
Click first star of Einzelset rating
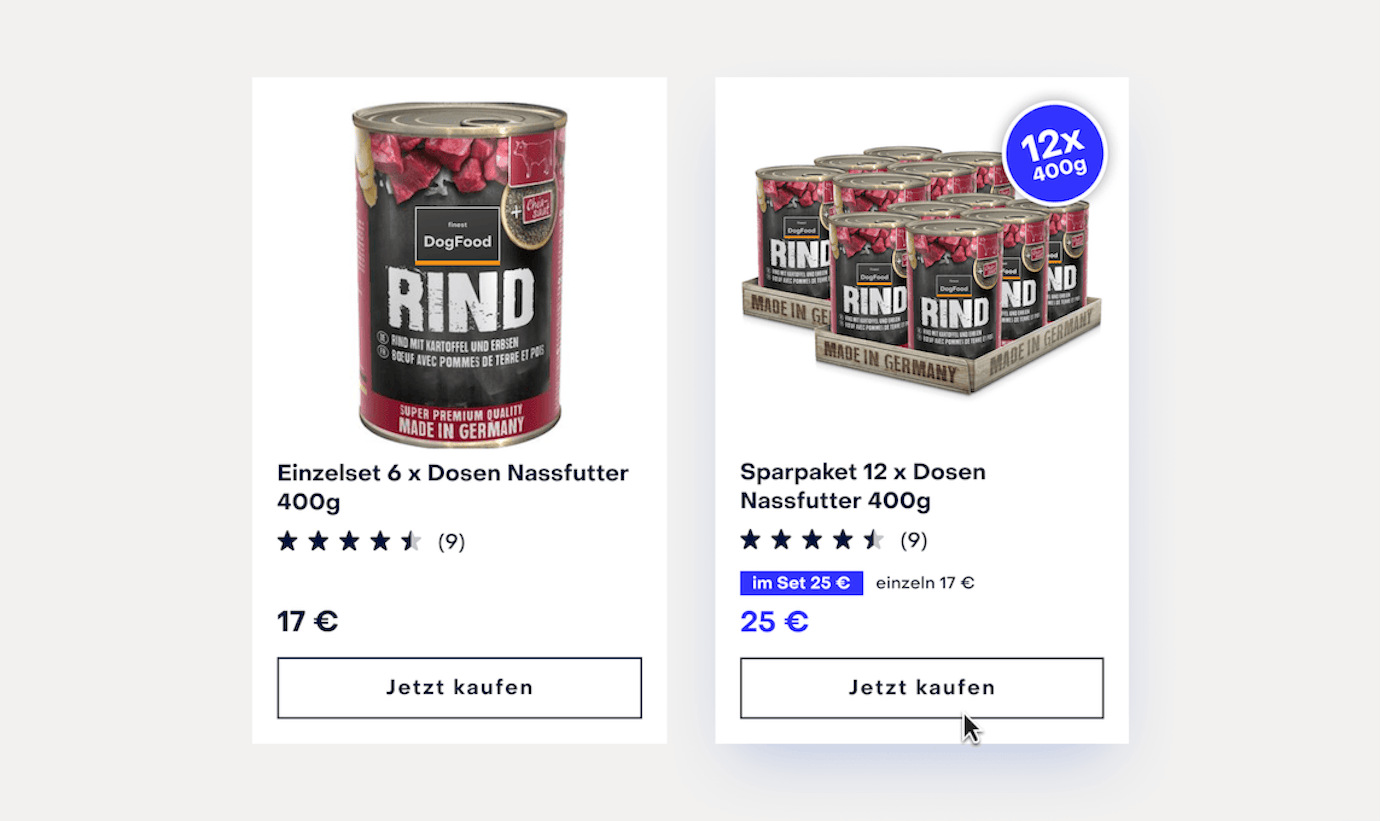[x=288, y=542]
